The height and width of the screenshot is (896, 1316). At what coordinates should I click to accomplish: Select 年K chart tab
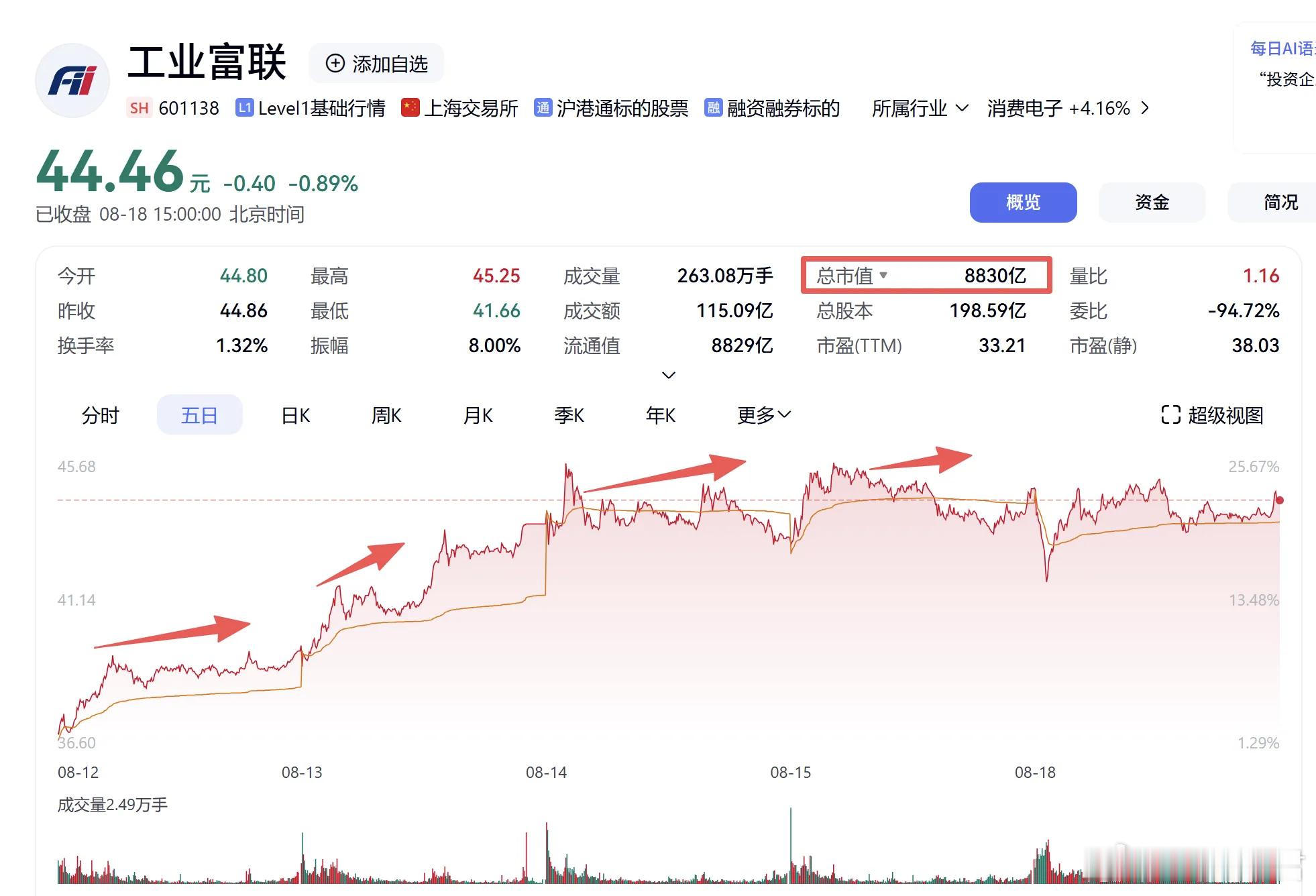pyautogui.click(x=660, y=415)
